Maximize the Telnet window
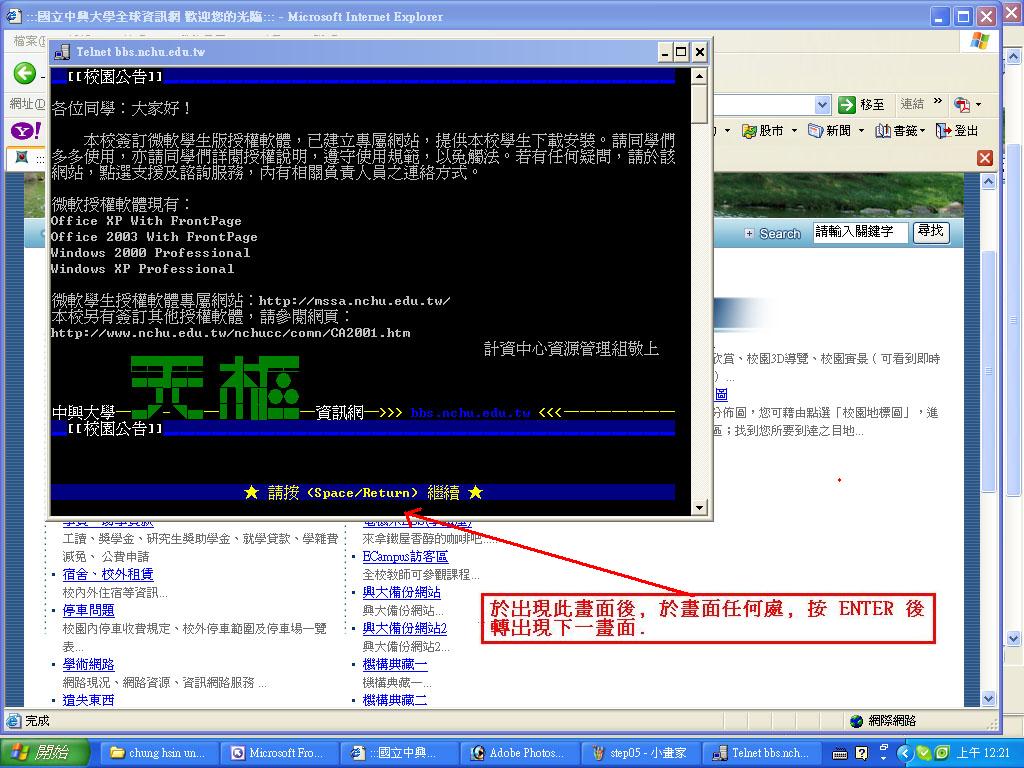 [681, 52]
